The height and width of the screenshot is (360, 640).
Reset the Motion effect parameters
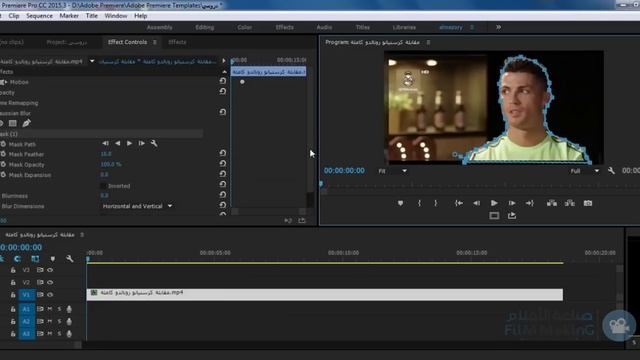(222, 81)
